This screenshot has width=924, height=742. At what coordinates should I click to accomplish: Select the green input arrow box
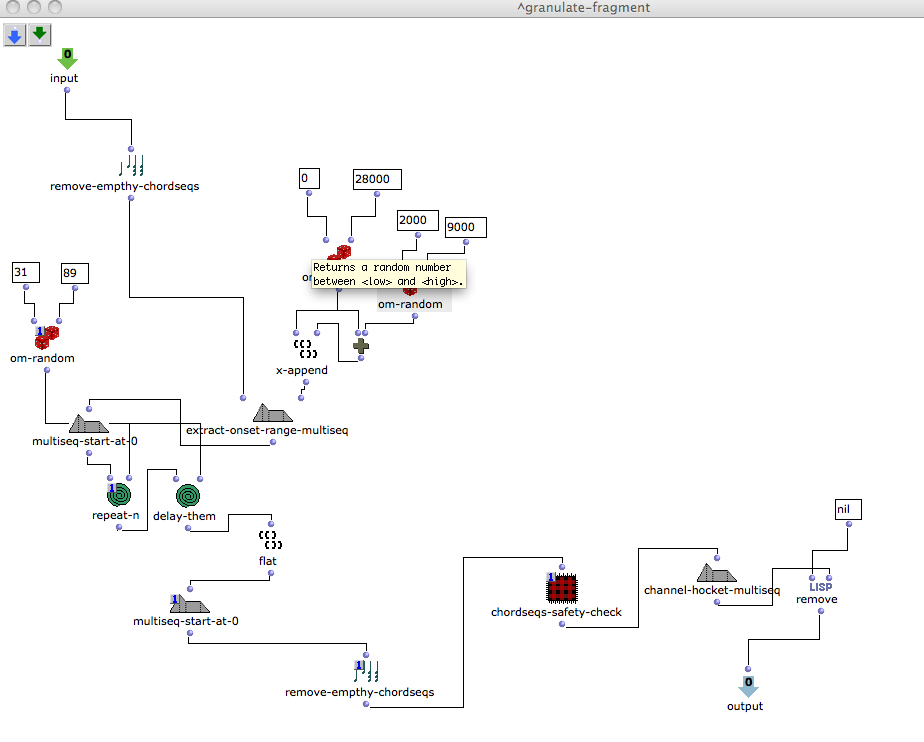66,59
